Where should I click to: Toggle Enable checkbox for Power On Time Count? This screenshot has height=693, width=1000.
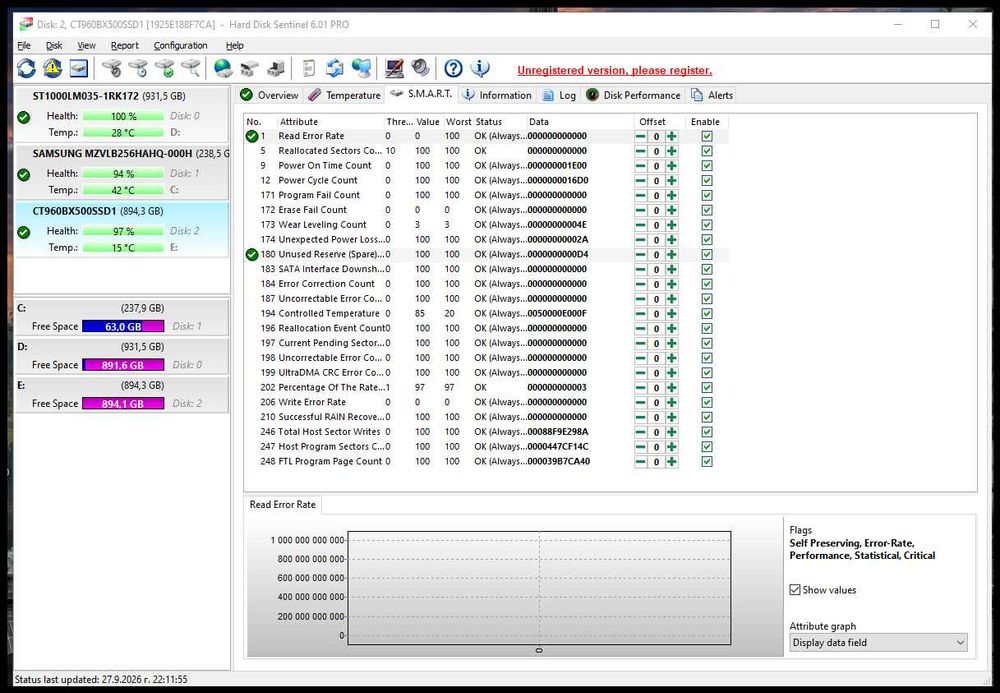[707, 166]
